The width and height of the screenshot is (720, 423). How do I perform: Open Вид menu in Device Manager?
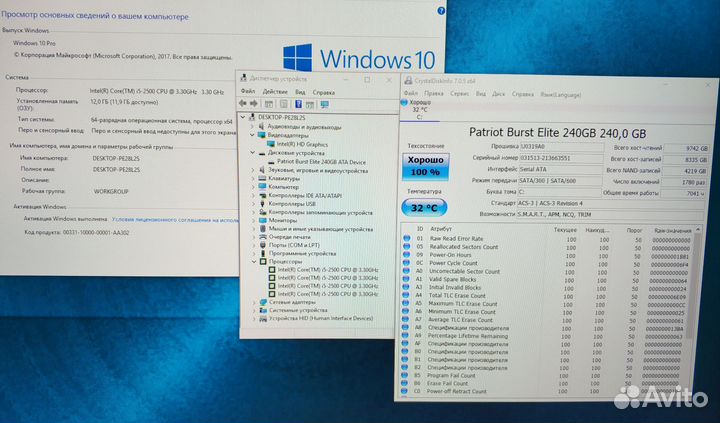[x=300, y=92]
